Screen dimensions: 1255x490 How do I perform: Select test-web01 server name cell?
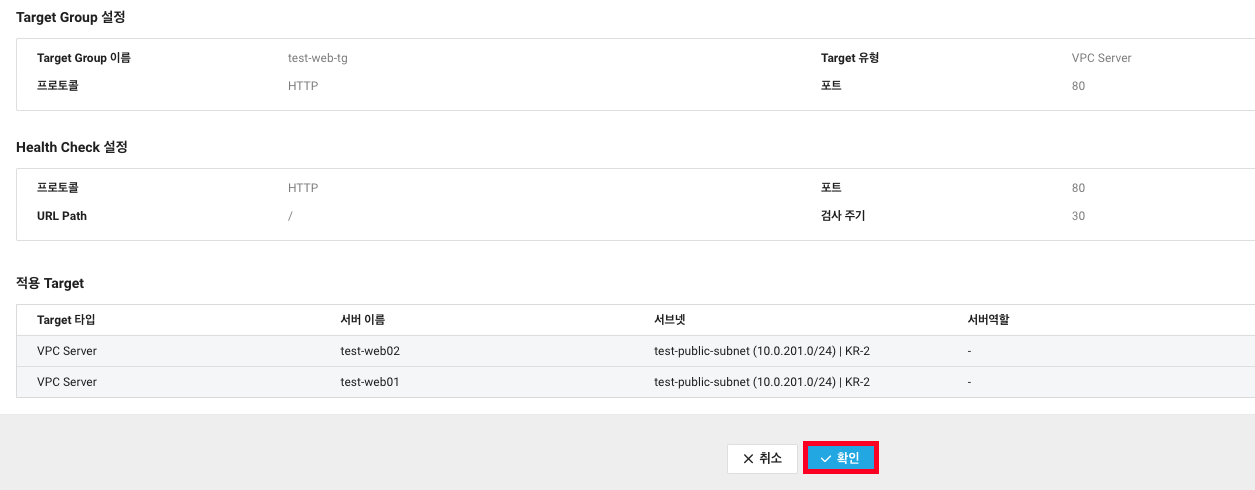[x=370, y=382]
